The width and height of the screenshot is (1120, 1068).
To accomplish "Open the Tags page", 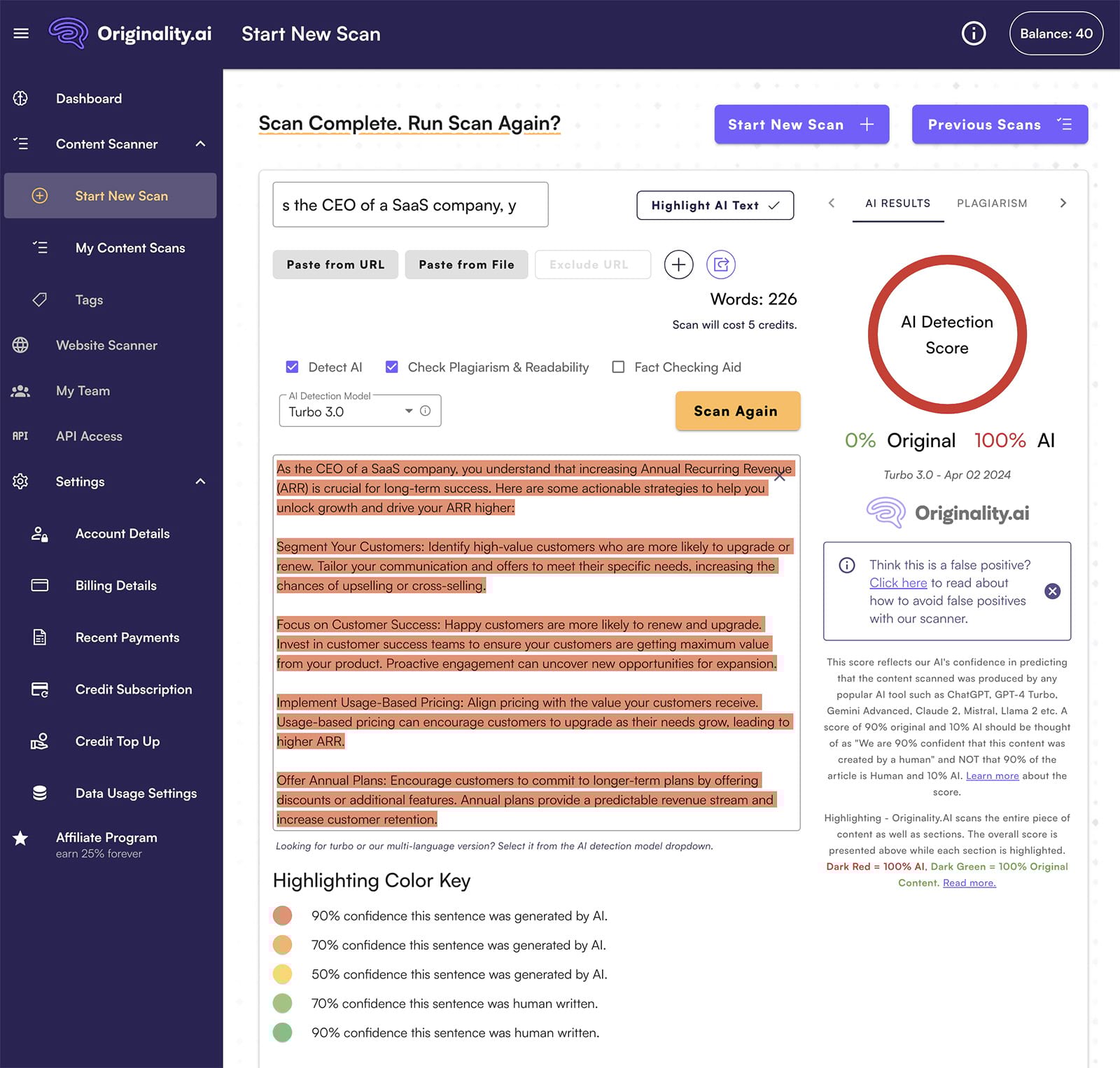I will pos(89,300).
